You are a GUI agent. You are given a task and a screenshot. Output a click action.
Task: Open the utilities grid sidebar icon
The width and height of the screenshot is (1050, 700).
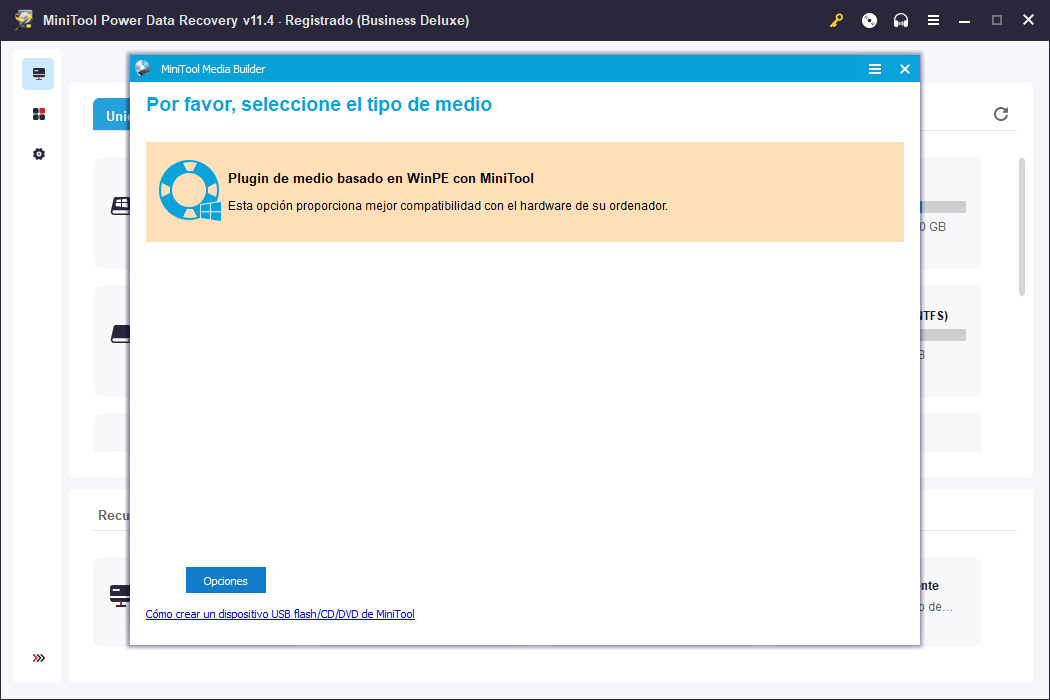coord(39,114)
